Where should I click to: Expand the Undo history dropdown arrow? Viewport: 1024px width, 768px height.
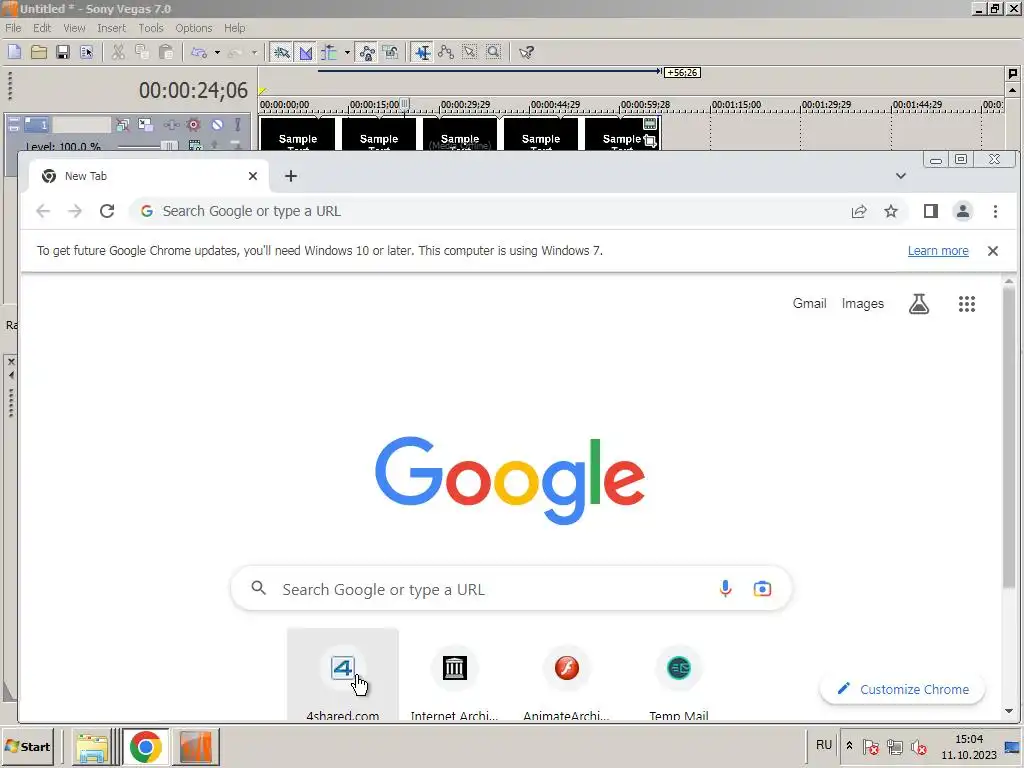pyautogui.click(x=217, y=52)
